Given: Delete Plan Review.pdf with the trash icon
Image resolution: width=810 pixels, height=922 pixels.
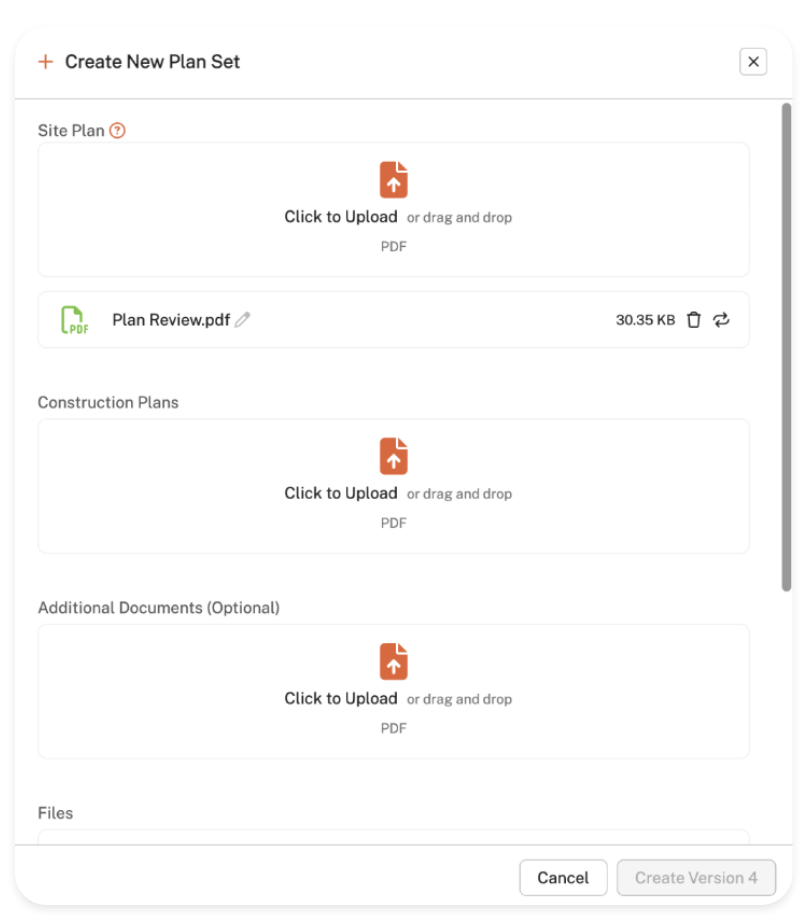Looking at the screenshot, I should tap(694, 320).
